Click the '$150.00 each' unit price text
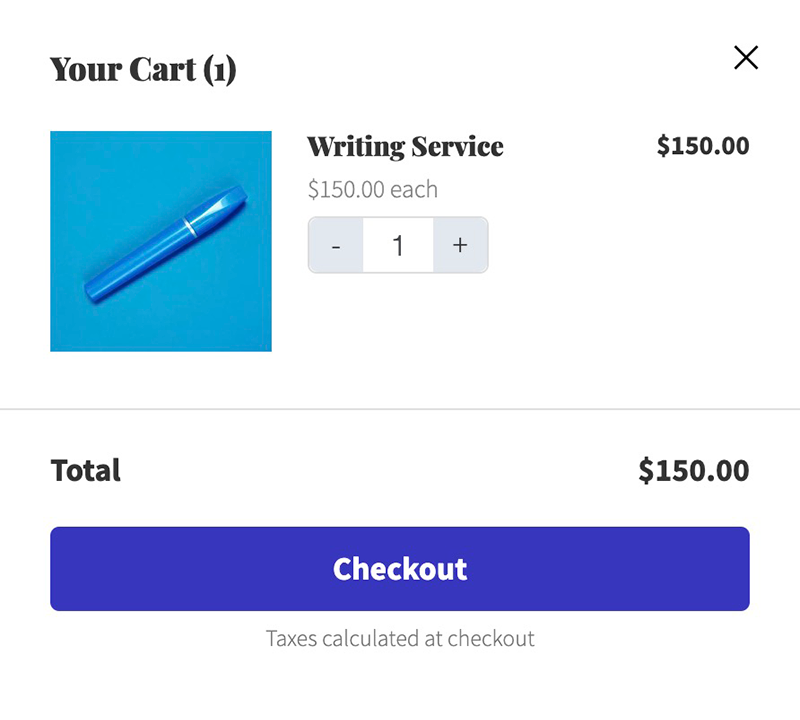The image size is (800, 720). 373,189
